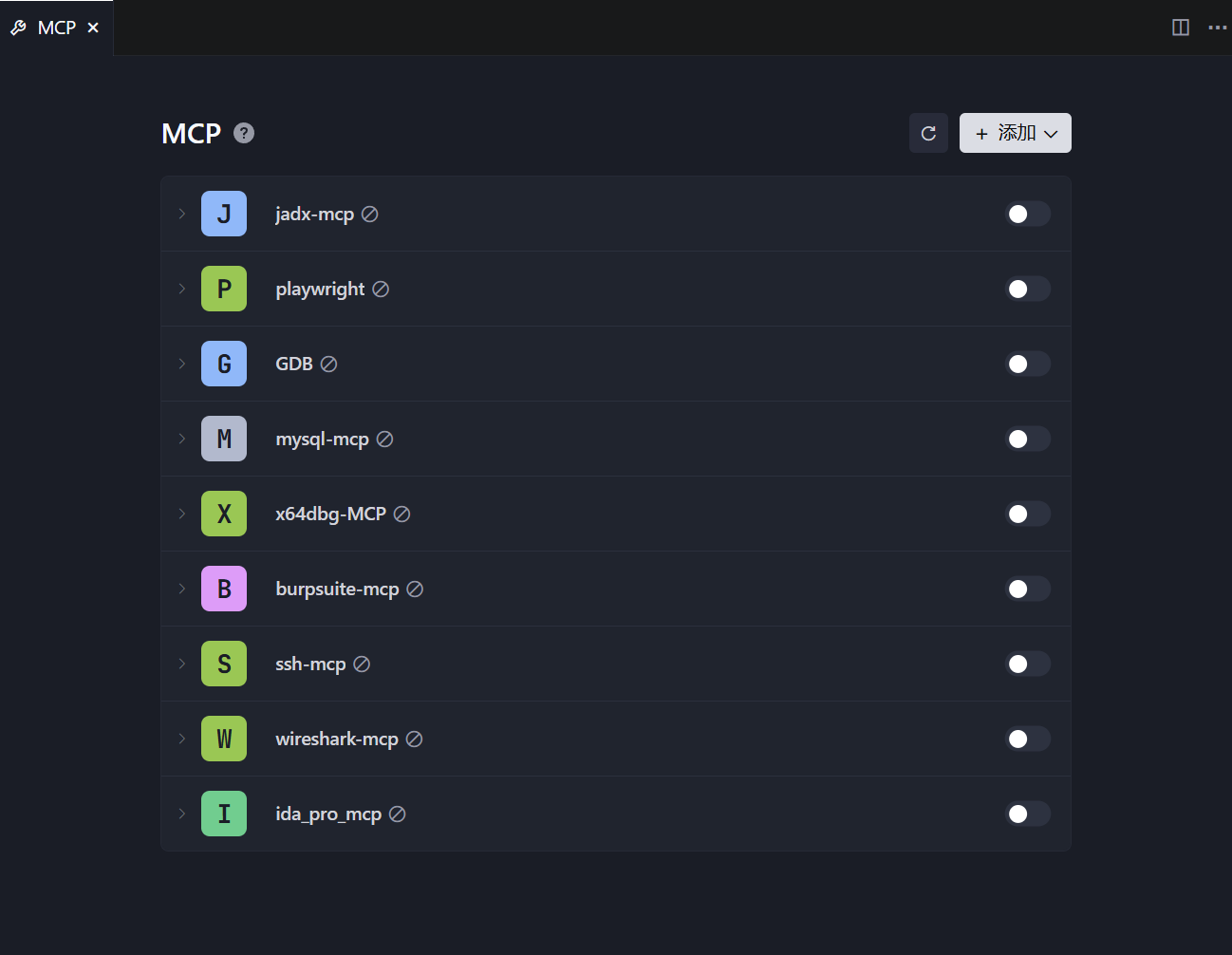The height and width of the screenshot is (955, 1232).
Task: Click the mysql-mcp M avatar icon
Action: pos(224,439)
